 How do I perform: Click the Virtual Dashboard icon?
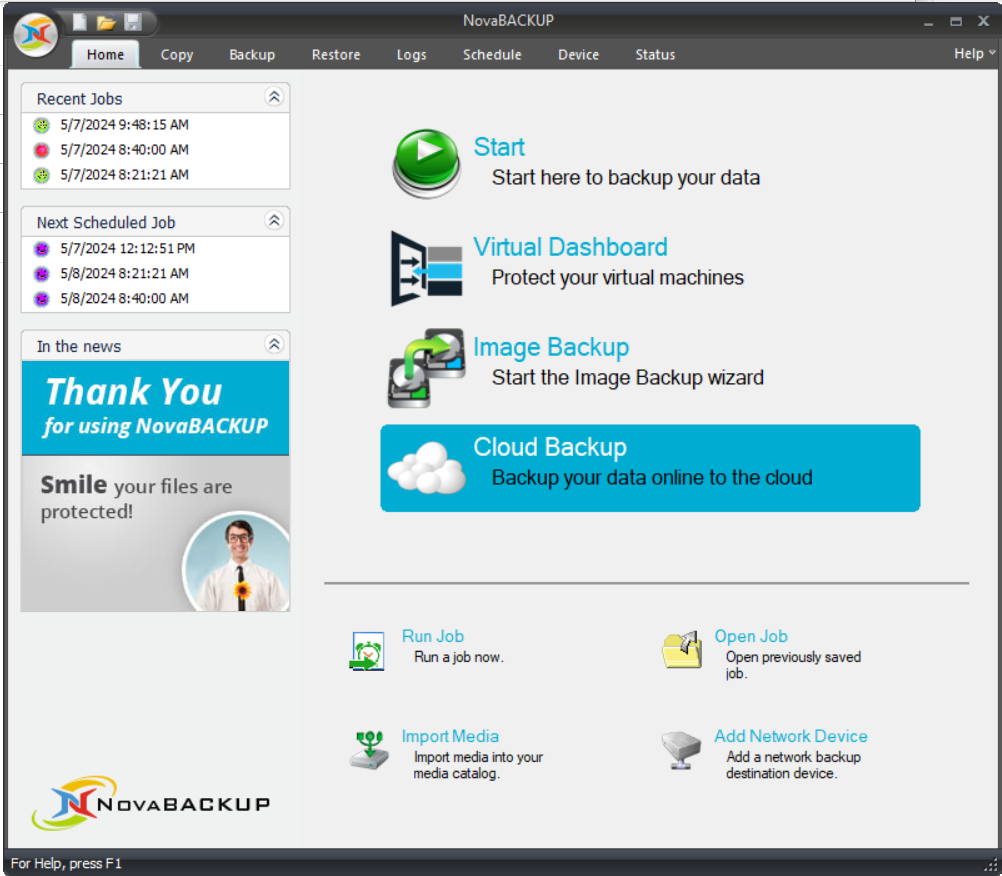tap(427, 268)
